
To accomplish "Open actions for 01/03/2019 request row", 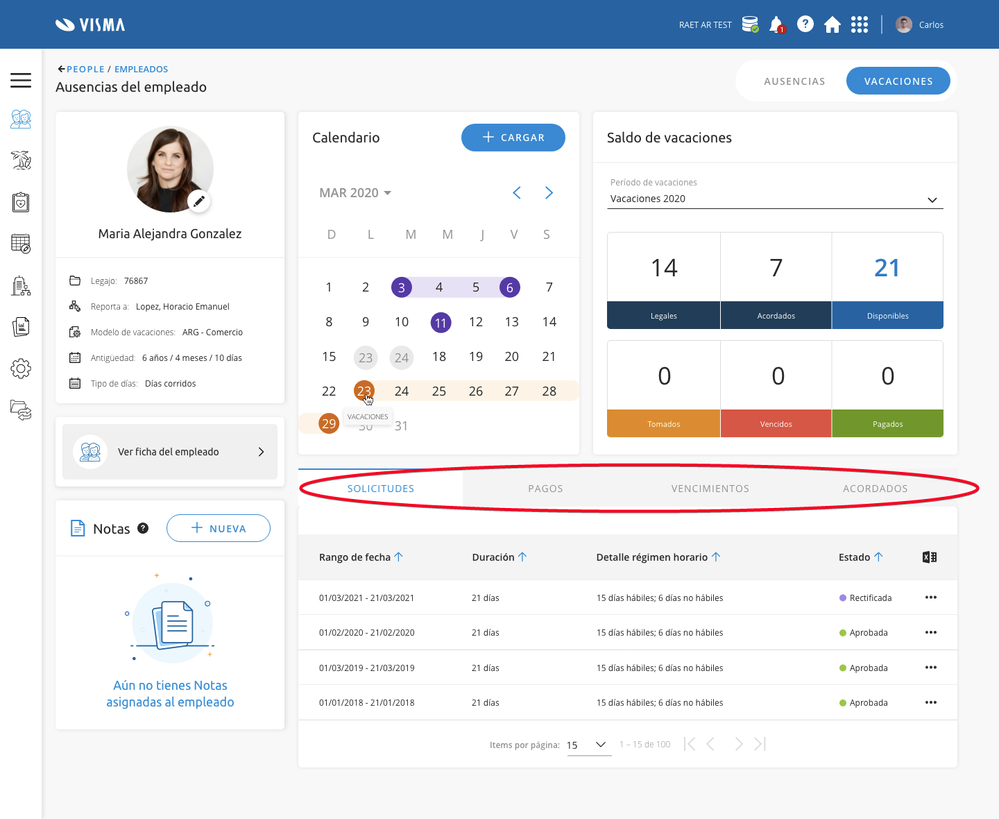I will coord(931,667).
